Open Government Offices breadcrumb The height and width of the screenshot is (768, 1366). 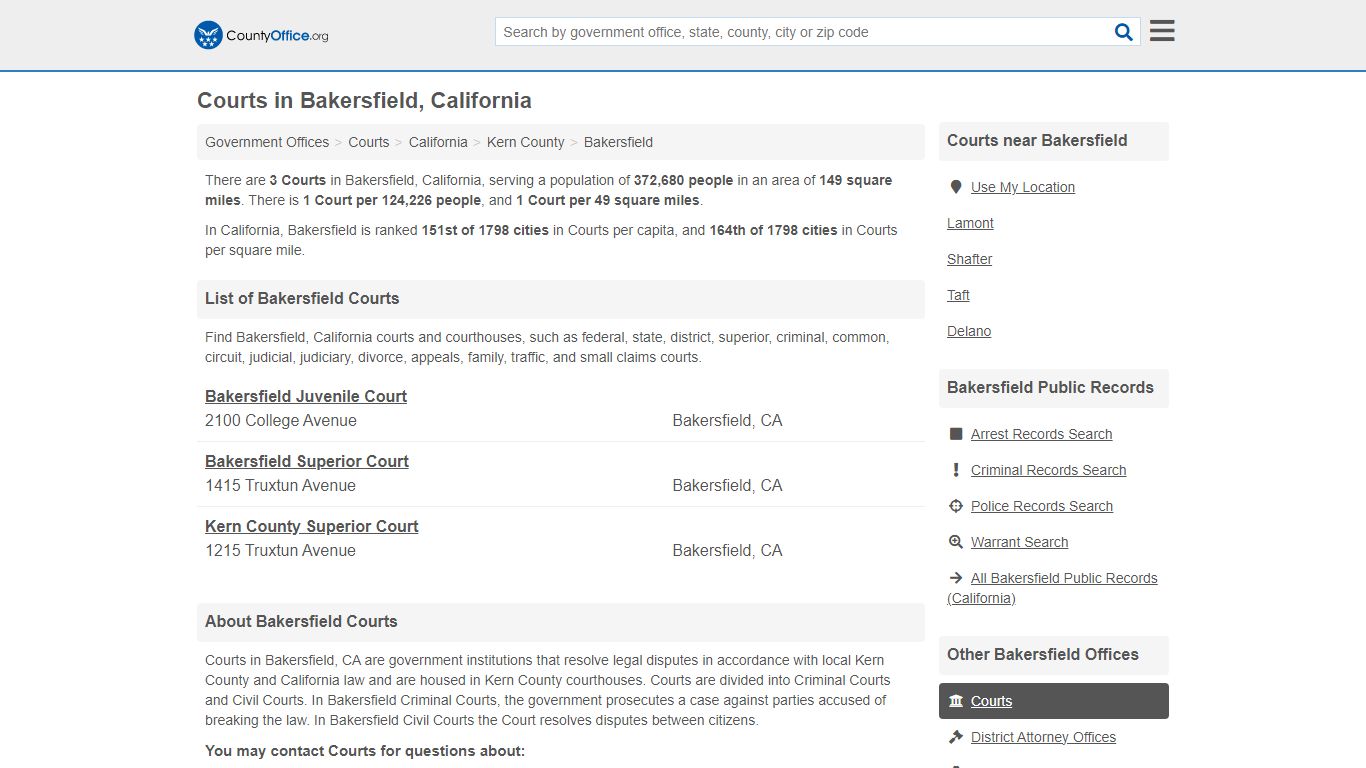click(x=267, y=142)
